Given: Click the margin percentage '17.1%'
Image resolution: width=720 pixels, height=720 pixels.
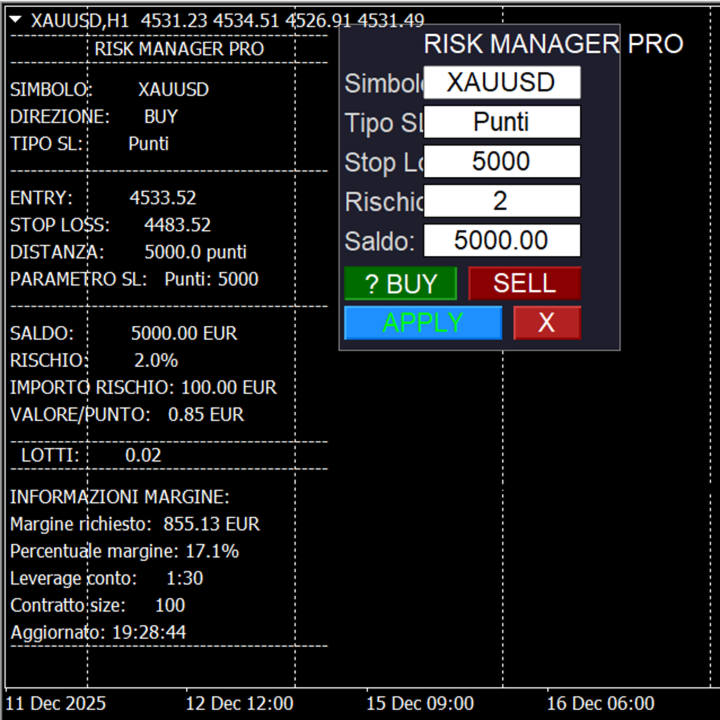Looking at the screenshot, I should click(212, 551).
